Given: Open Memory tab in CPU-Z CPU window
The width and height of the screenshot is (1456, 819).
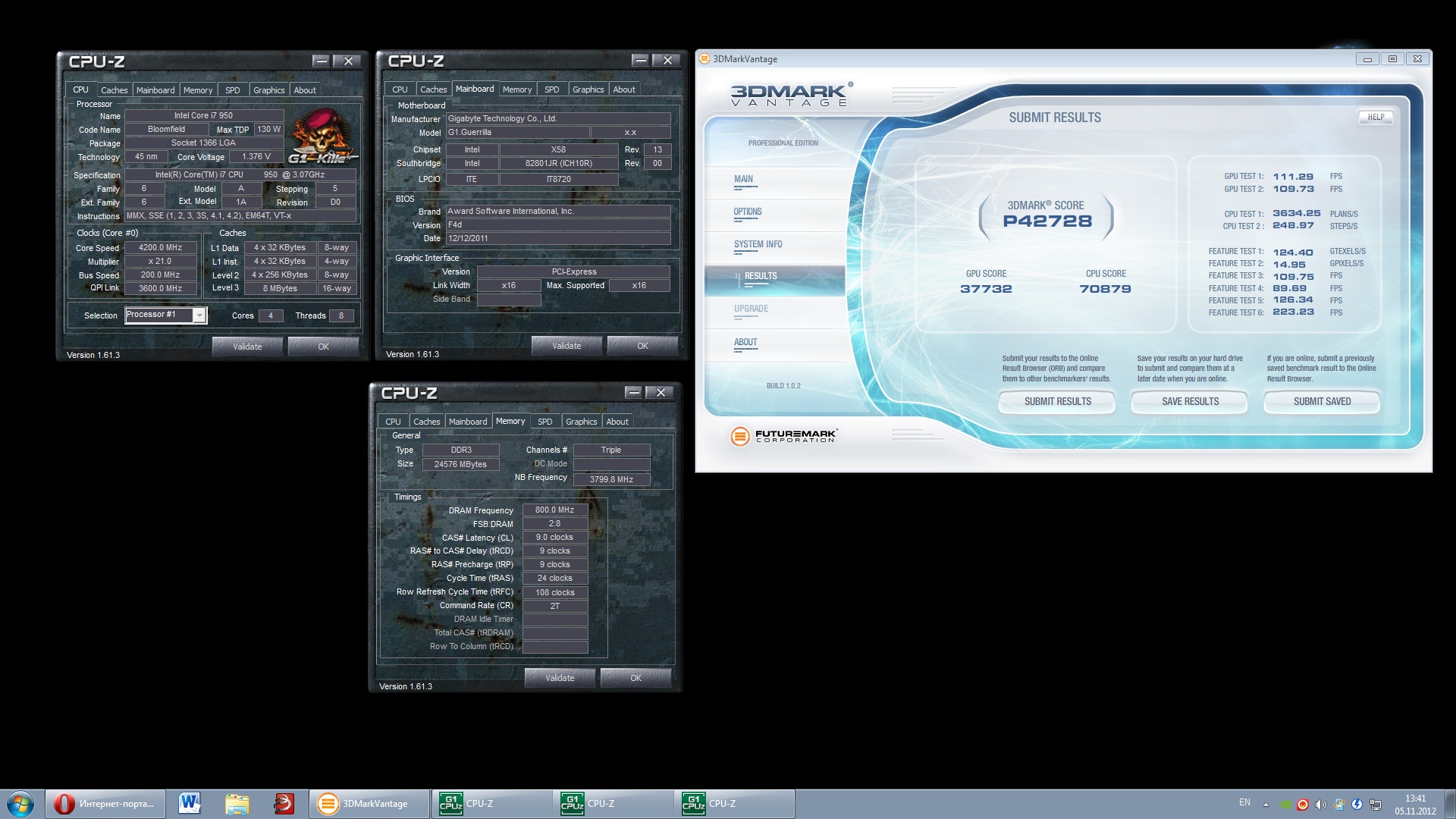Looking at the screenshot, I should click(x=198, y=89).
